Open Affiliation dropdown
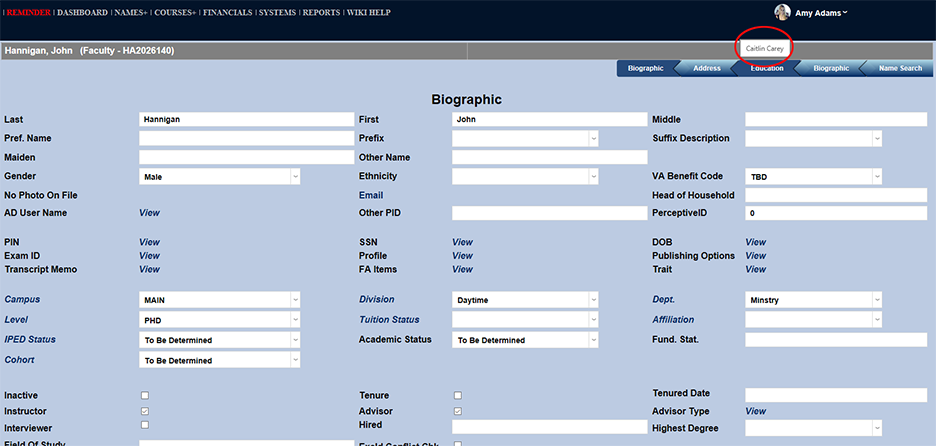Image resolution: width=936 pixels, height=446 pixels. point(814,320)
